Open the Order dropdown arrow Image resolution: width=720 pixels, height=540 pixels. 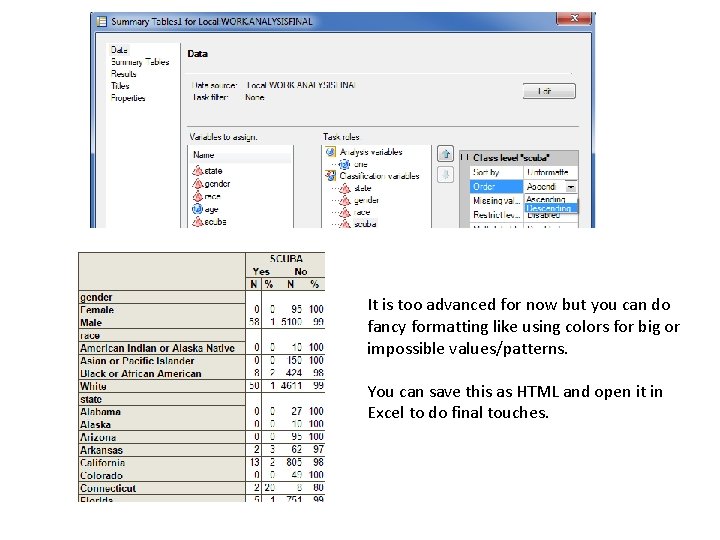click(x=570, y=187)
